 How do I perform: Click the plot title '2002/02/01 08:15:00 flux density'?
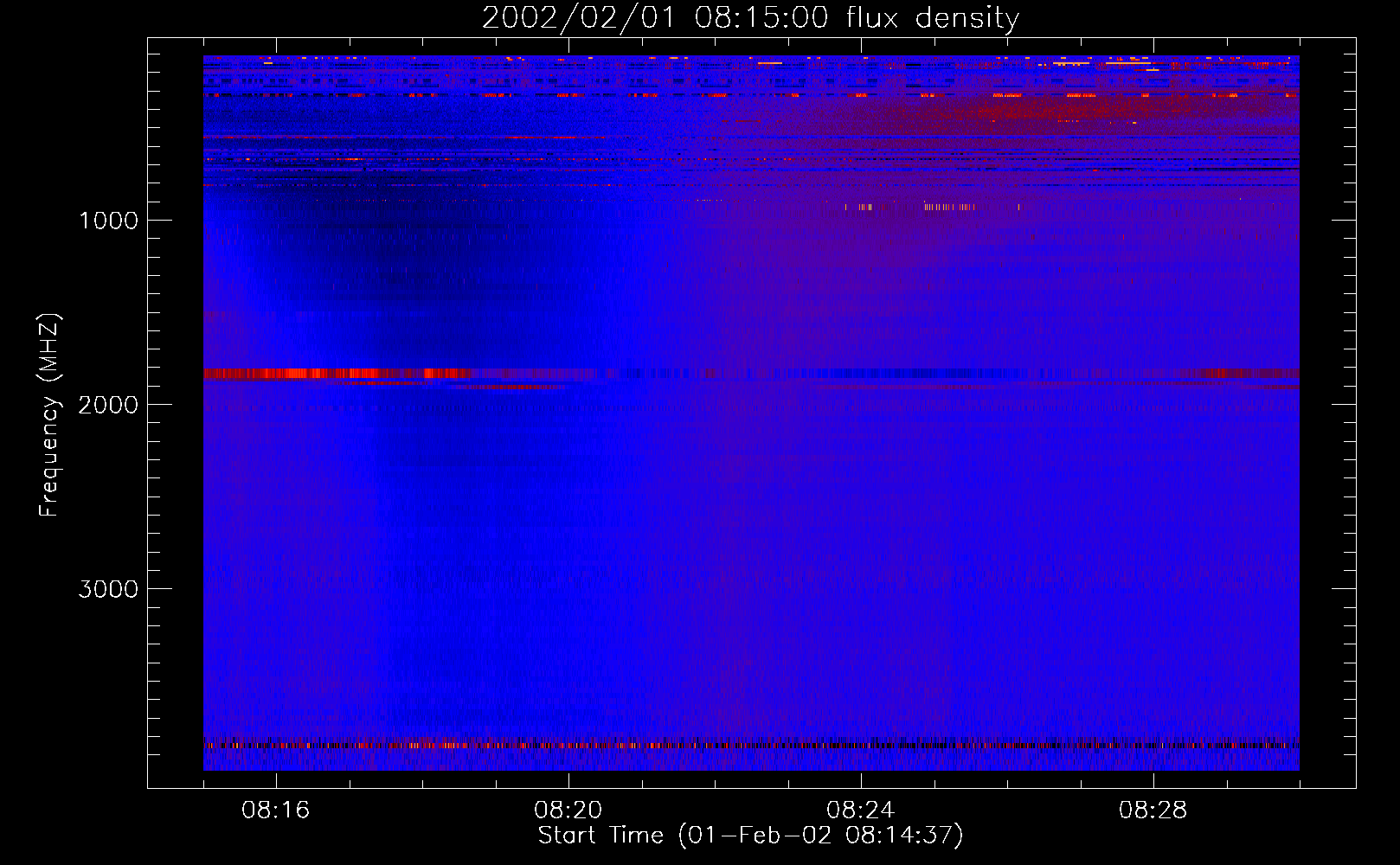coord(750,18)
